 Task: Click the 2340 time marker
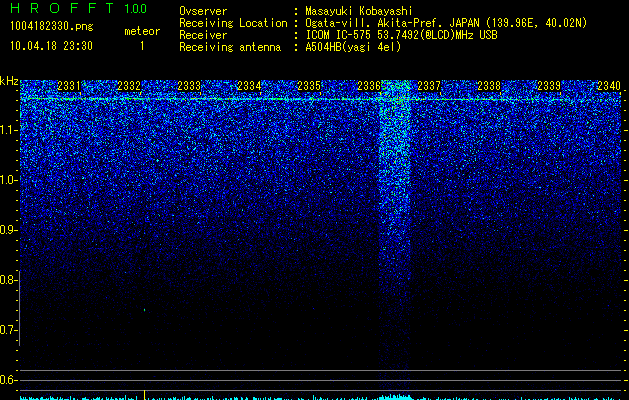pos(609,86)
